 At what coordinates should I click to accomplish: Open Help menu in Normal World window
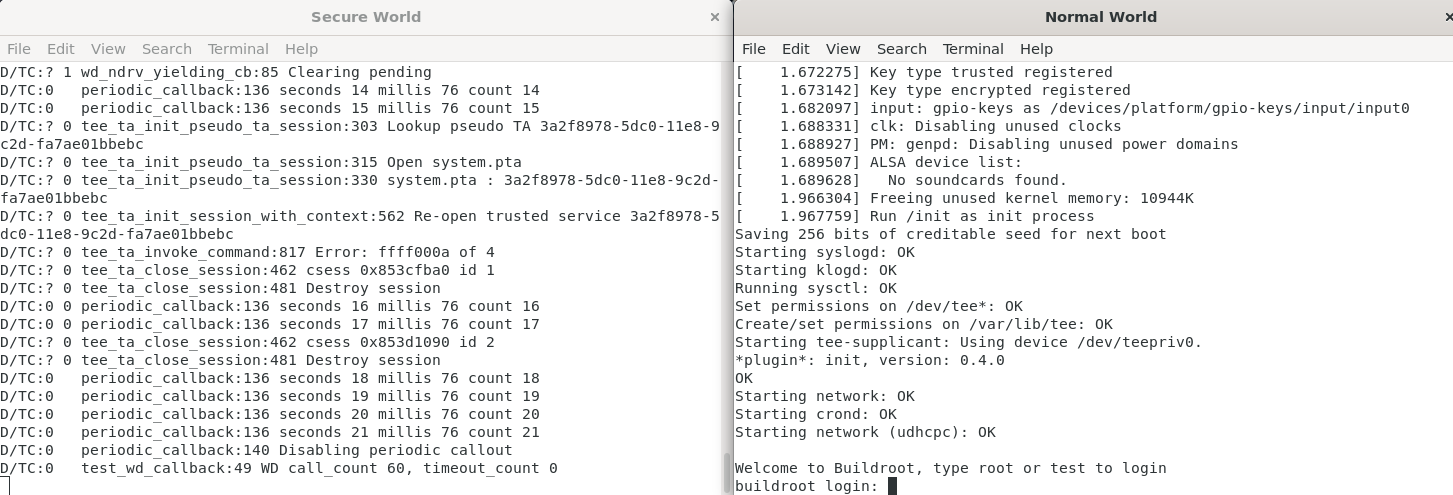tap(1036, 49)
